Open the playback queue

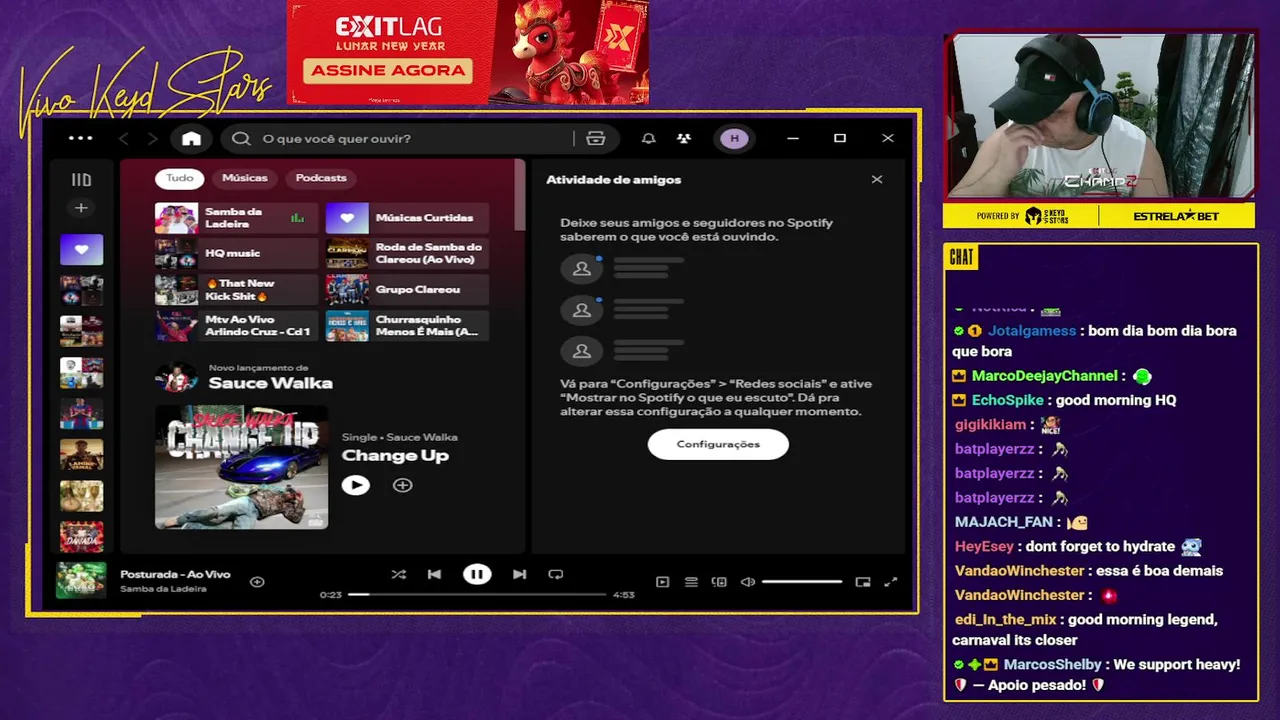[691, 582]
